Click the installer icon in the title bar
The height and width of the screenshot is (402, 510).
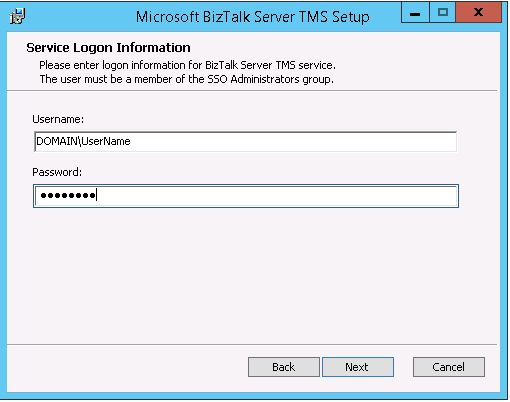click(x=17, y=16)
